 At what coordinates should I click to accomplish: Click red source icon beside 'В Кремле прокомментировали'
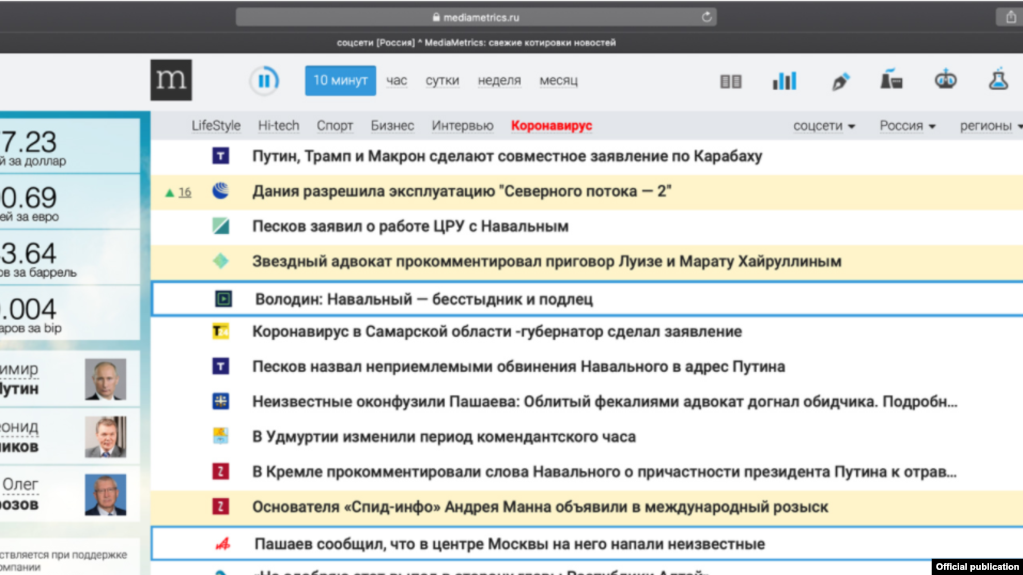221,471
